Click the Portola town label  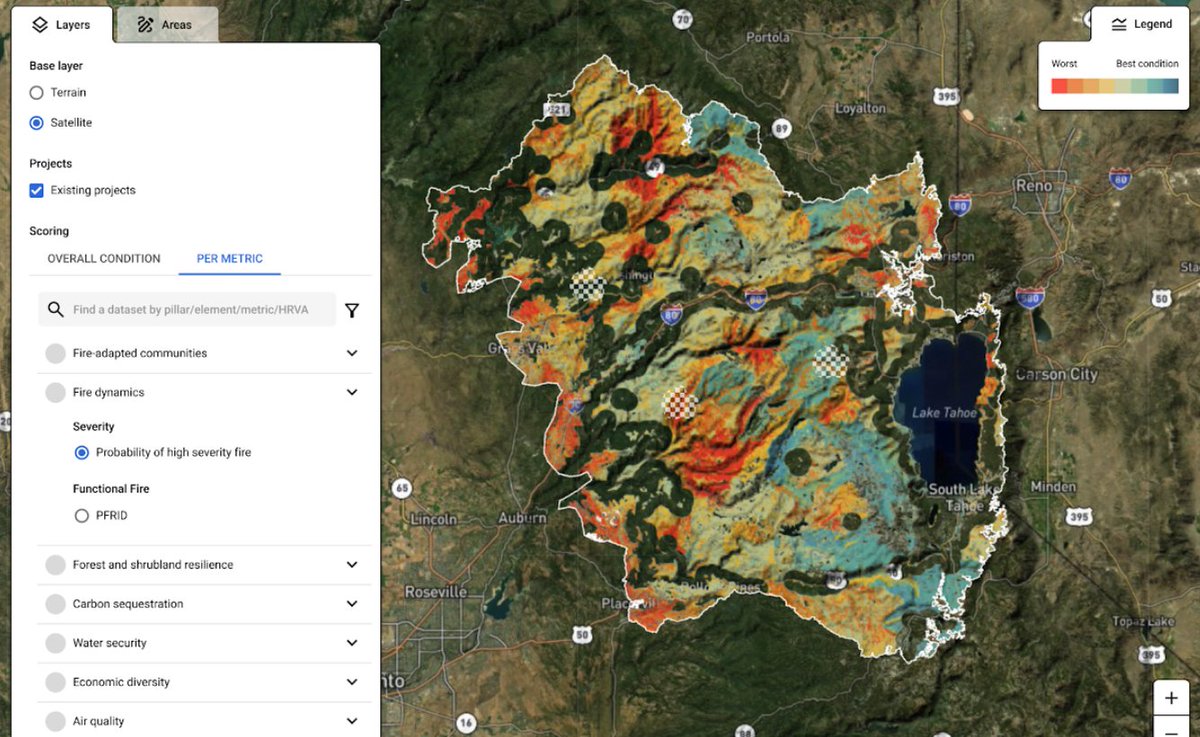tap(768, 38)
